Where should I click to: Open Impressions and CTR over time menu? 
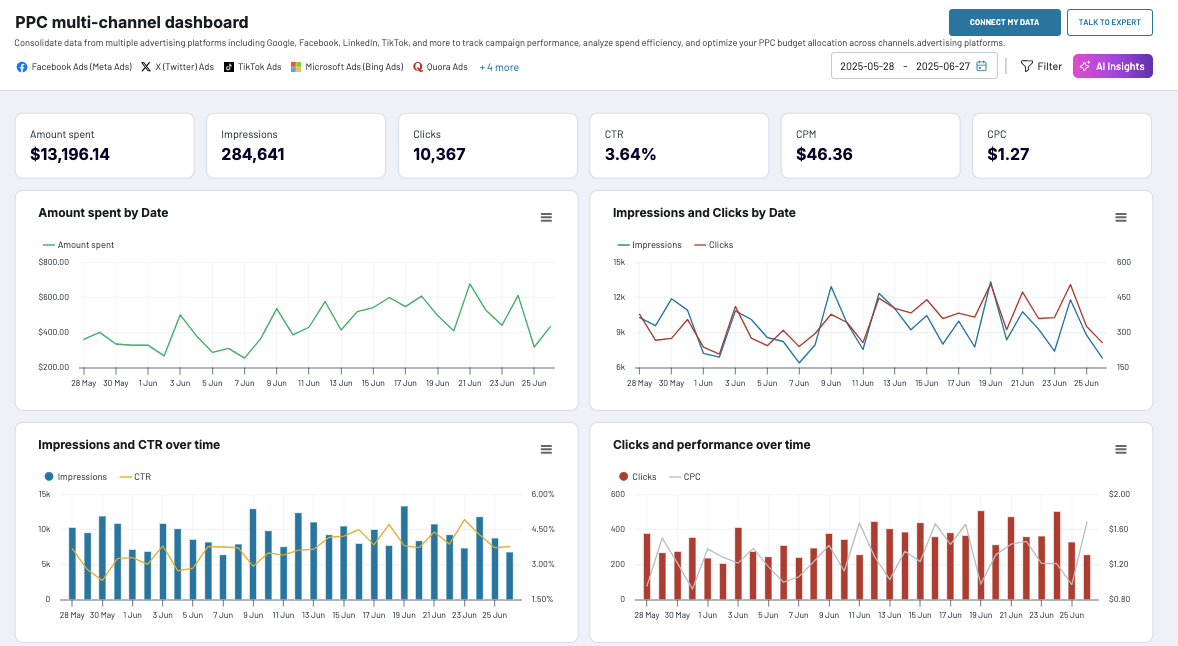(546, 450)
